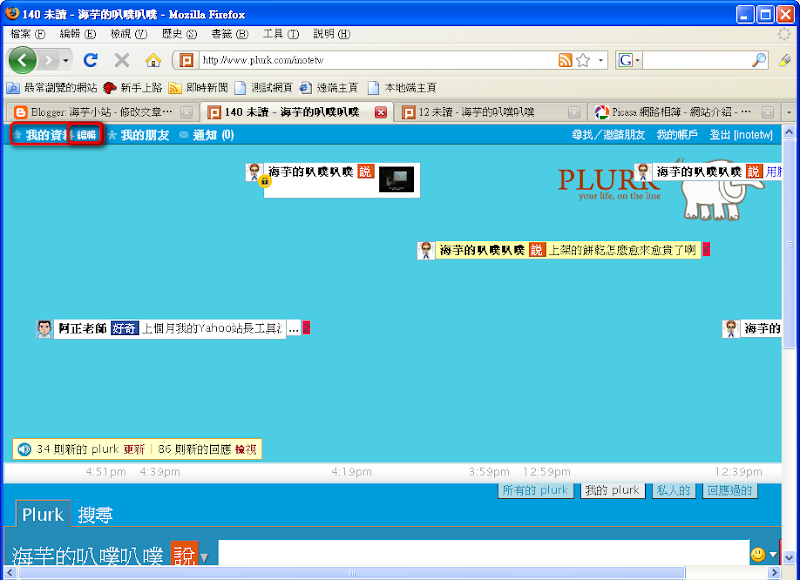Open the 檔案 (File) menu
The height and width of the screenshot is (580, 800).
[27, 34]
